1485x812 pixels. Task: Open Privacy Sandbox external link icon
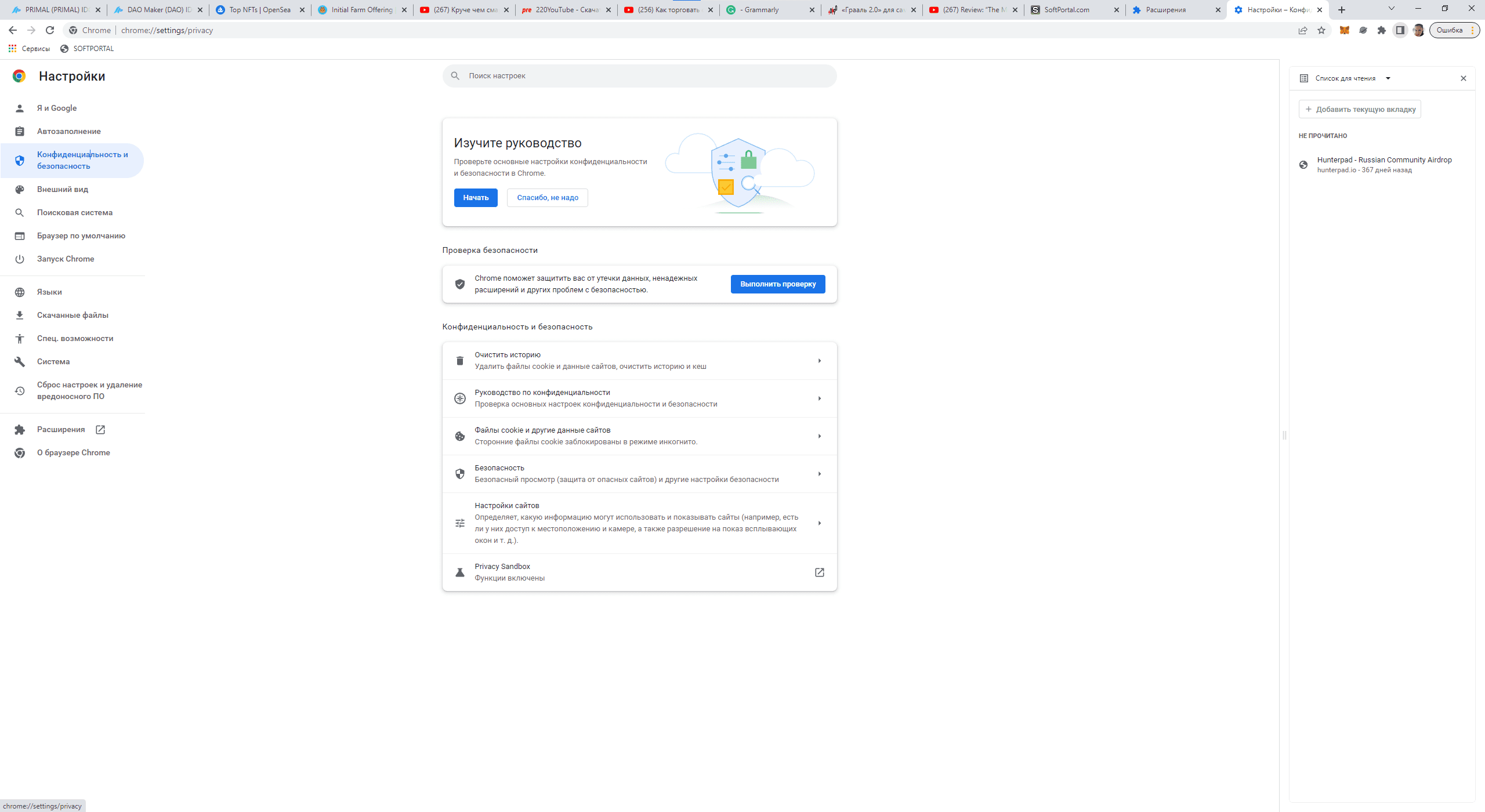pos(819,572)
